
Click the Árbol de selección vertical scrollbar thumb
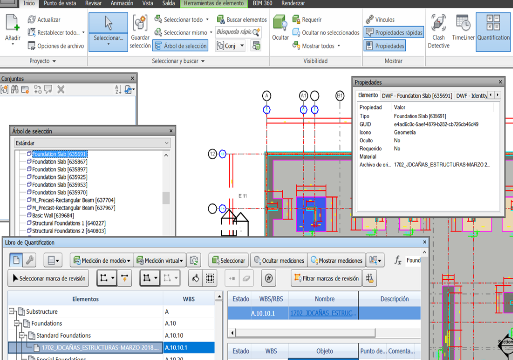point(166,198)
